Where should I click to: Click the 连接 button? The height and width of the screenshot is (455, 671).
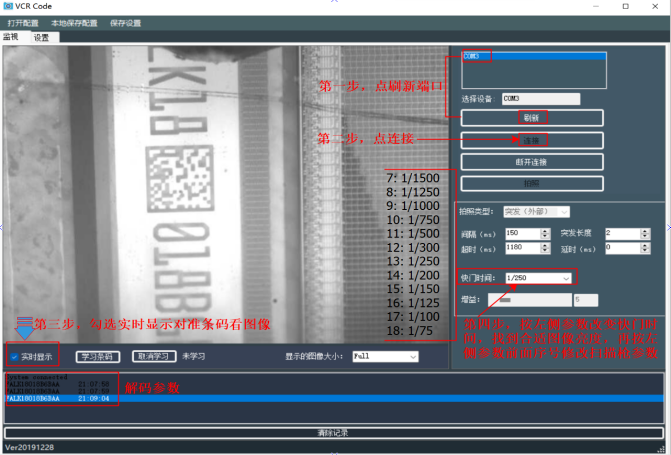[x=532, y=140]
